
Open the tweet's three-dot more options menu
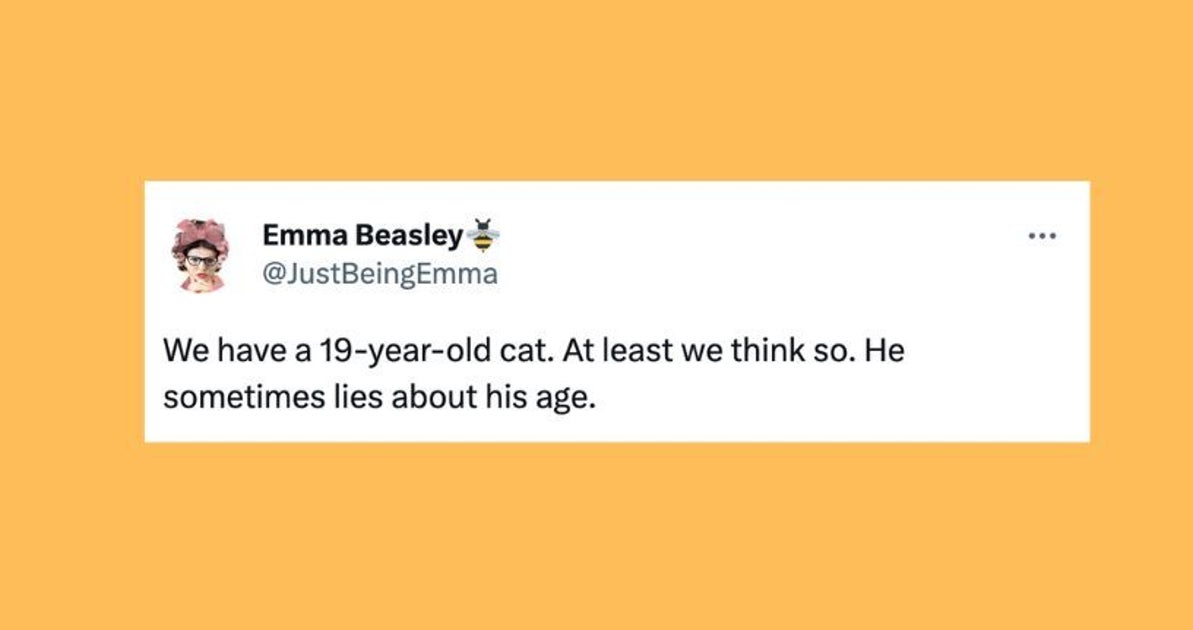point(1041,238)
